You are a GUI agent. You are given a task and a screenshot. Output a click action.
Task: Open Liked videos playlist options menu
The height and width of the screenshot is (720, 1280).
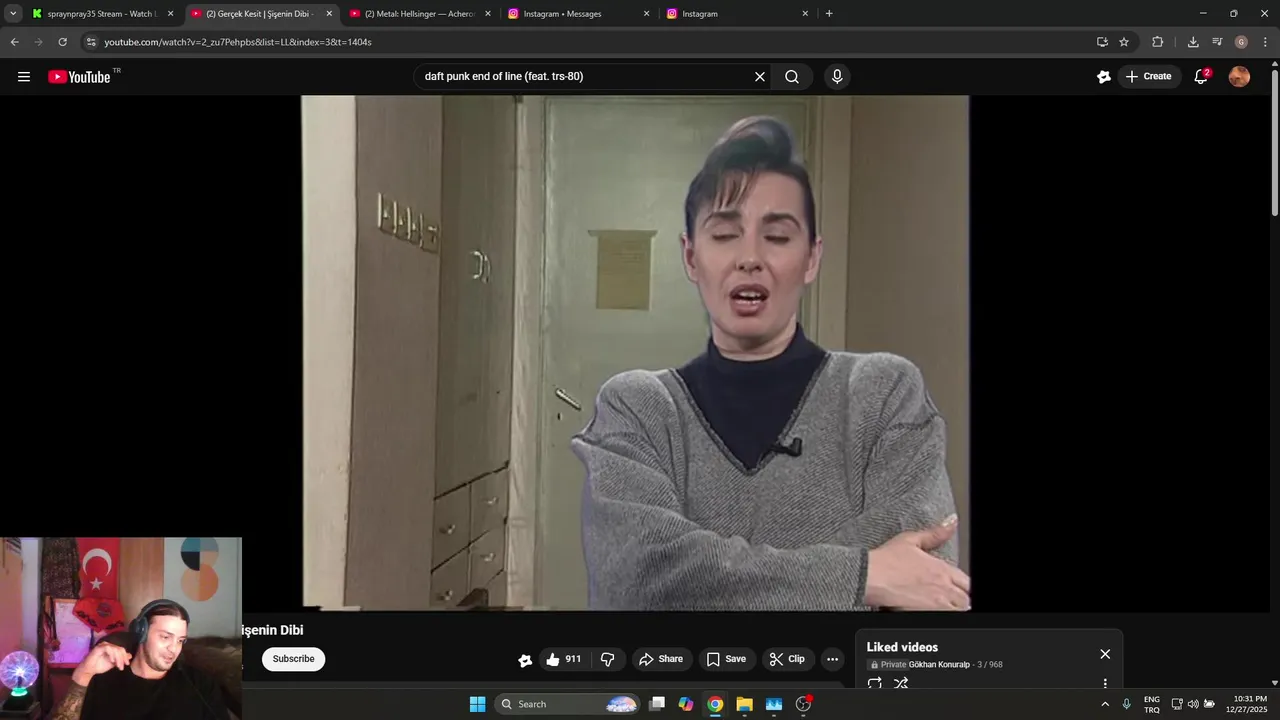tap(1105, 684)
